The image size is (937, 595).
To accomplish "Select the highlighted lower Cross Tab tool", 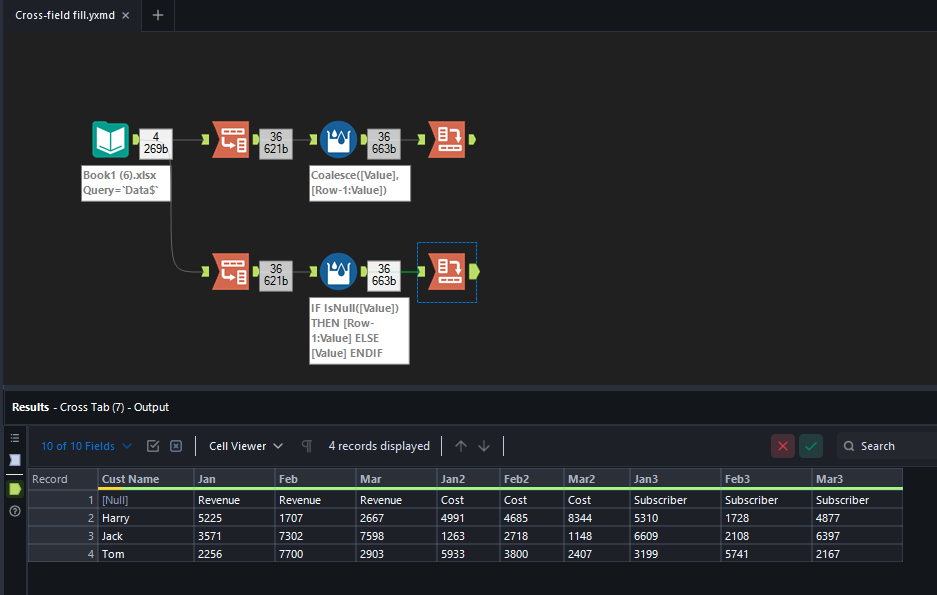I will click(446, 272).
